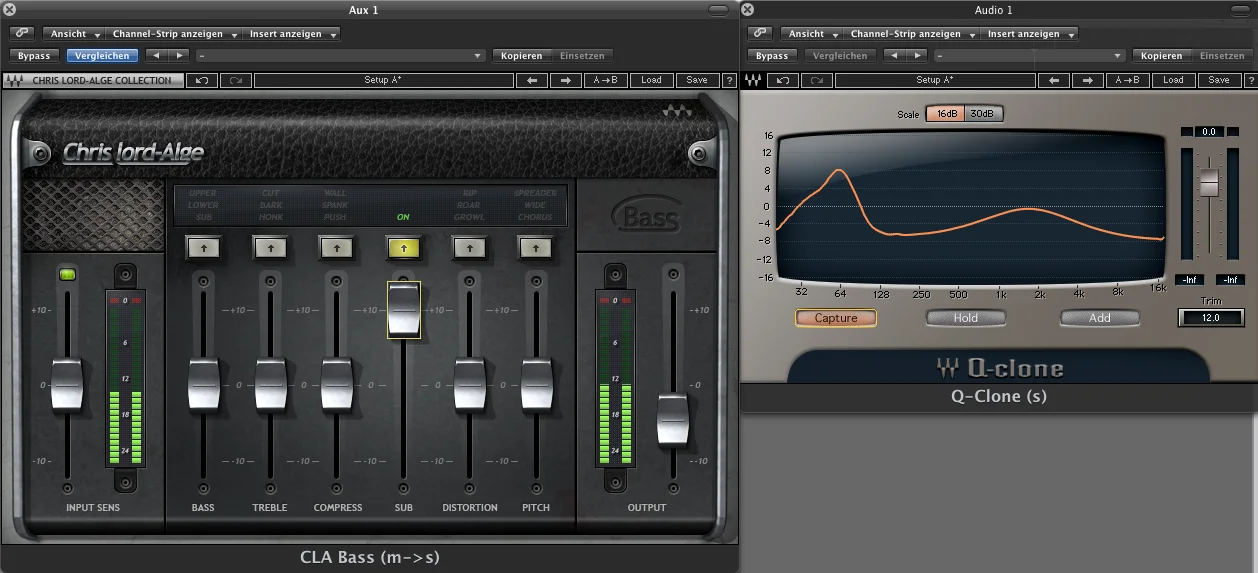
Task: Select next setting arrow in Aux 1 header
Action: pos(178,56)
